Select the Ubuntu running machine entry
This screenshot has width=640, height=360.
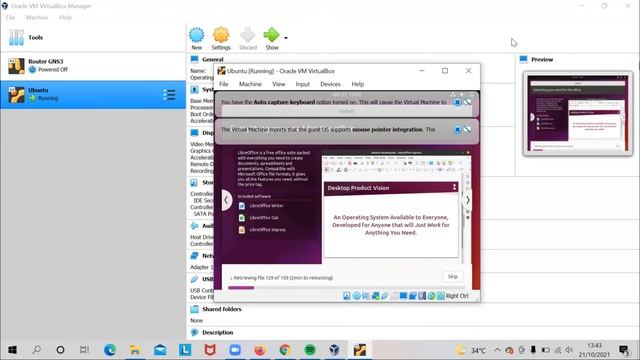[93, 94]
